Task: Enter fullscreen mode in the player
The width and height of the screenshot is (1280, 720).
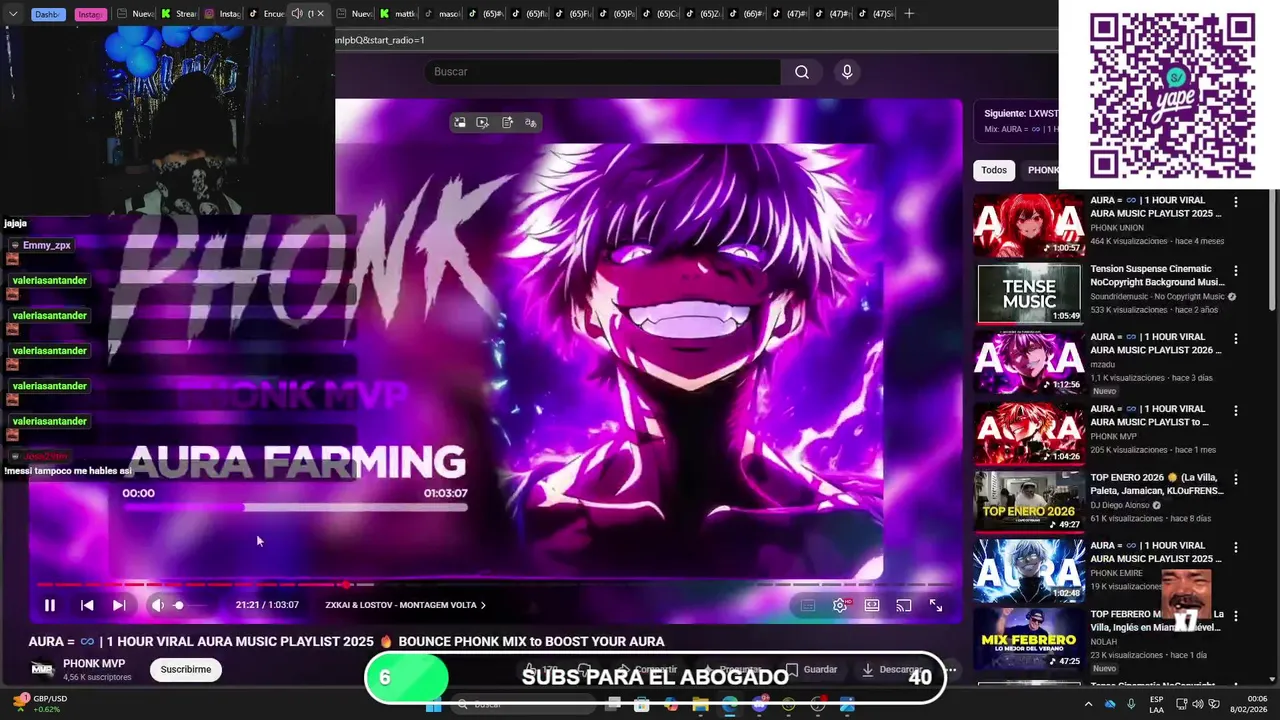Action: click(x=936, y=605)
